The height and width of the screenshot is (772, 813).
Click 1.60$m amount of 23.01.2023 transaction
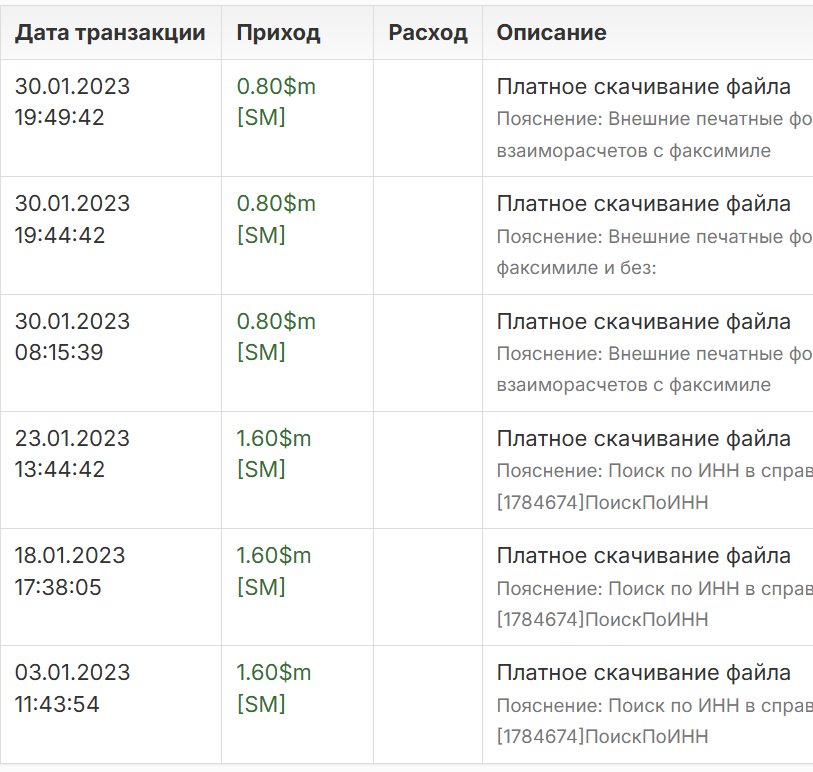[x=274, y=439]
